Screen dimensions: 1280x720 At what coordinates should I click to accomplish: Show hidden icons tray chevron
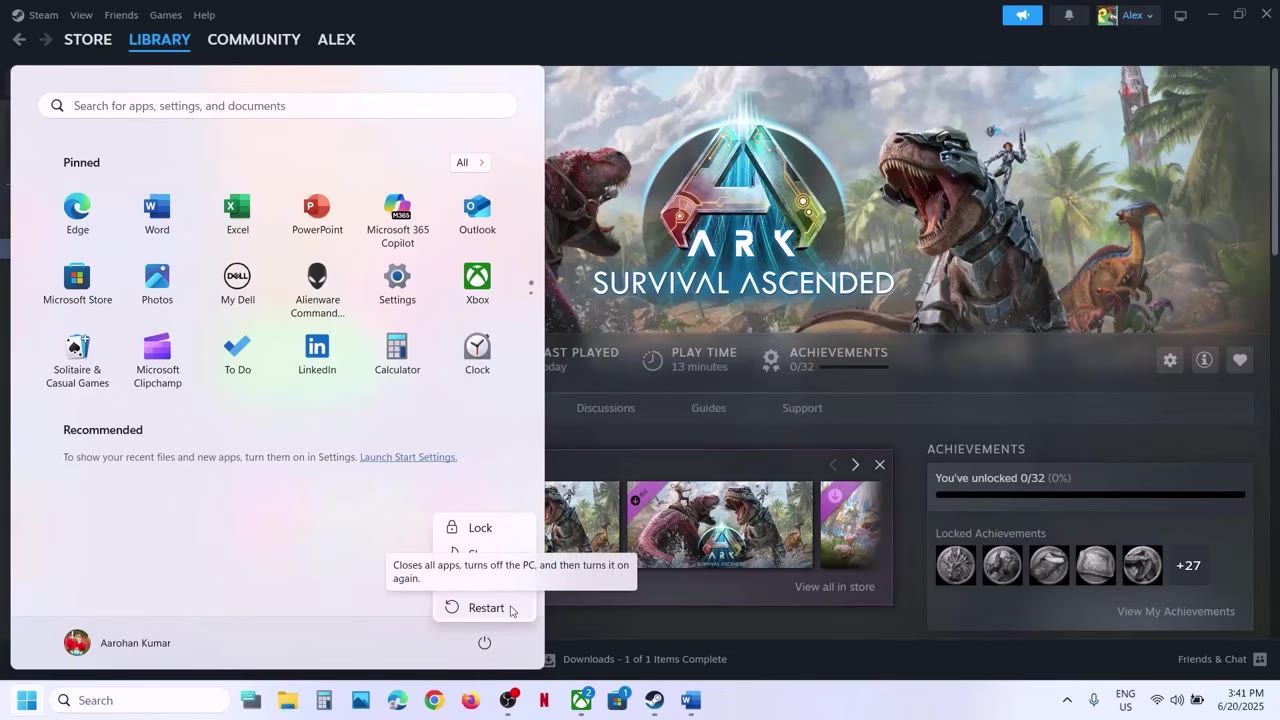(1067, 700)
